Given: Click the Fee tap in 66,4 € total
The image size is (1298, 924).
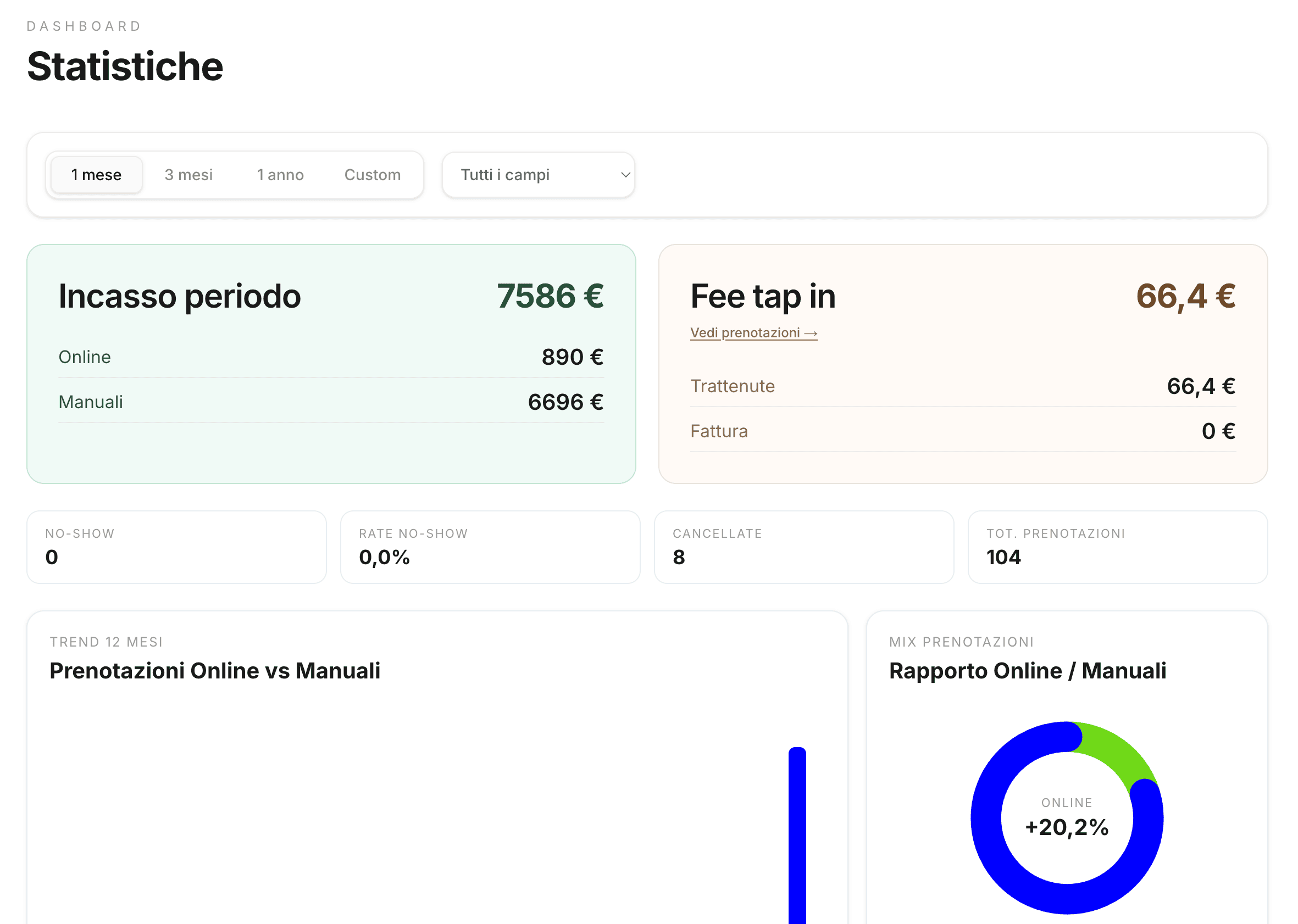Looking at the screenshot, I should pyautogui.click(x=1186, y=296).
